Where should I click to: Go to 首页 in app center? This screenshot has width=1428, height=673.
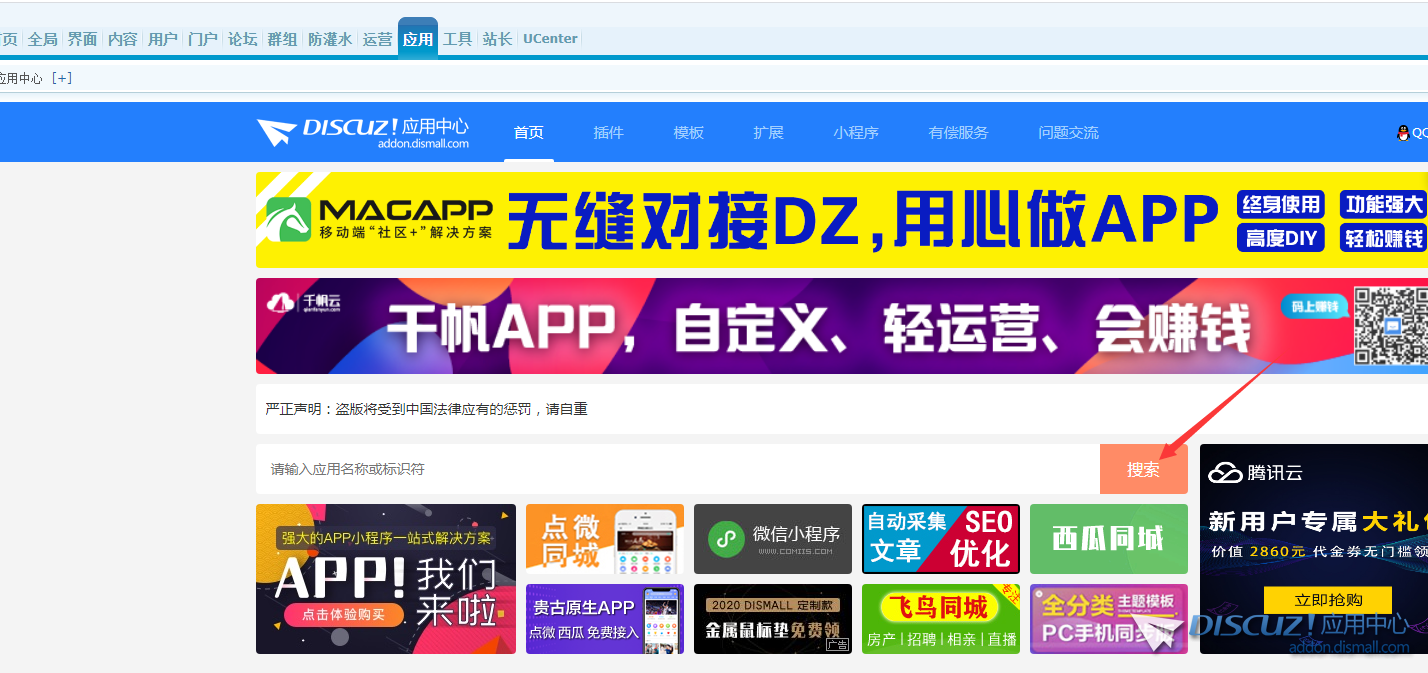click(x=529, y=132)
